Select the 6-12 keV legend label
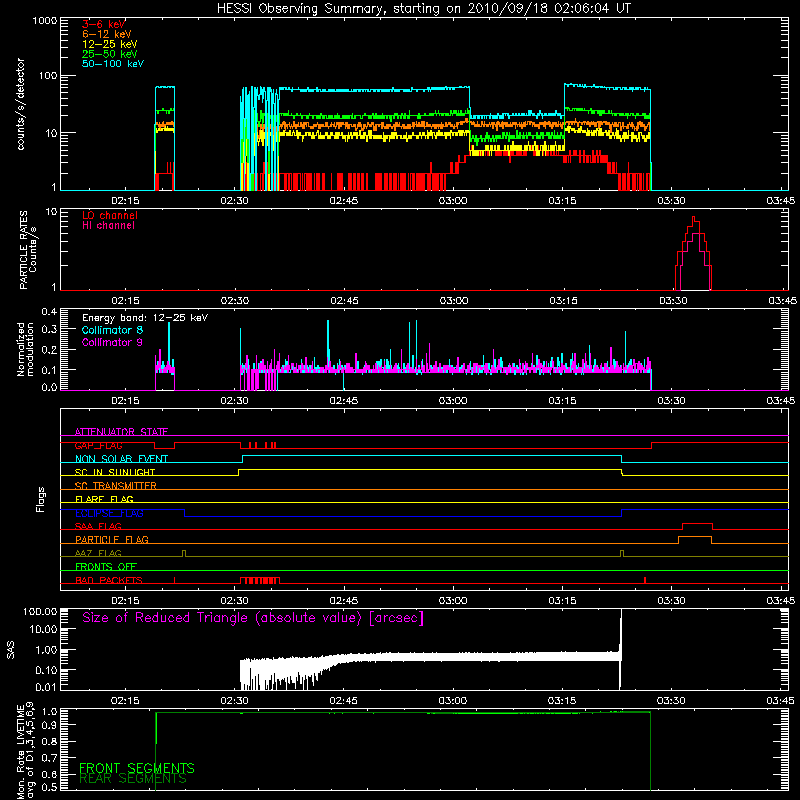Image resolution: width=800 pixels, height=800 pixels. coord(107,34)
